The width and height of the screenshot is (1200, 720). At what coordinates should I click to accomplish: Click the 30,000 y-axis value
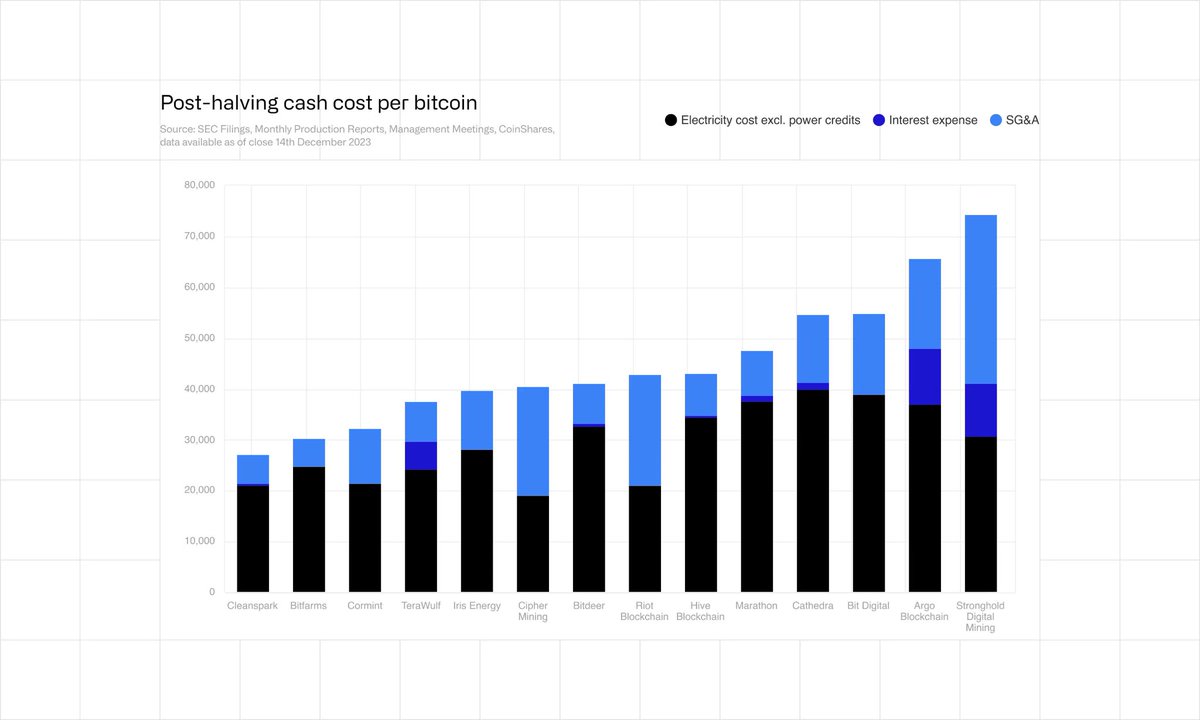tap(199, 440)
